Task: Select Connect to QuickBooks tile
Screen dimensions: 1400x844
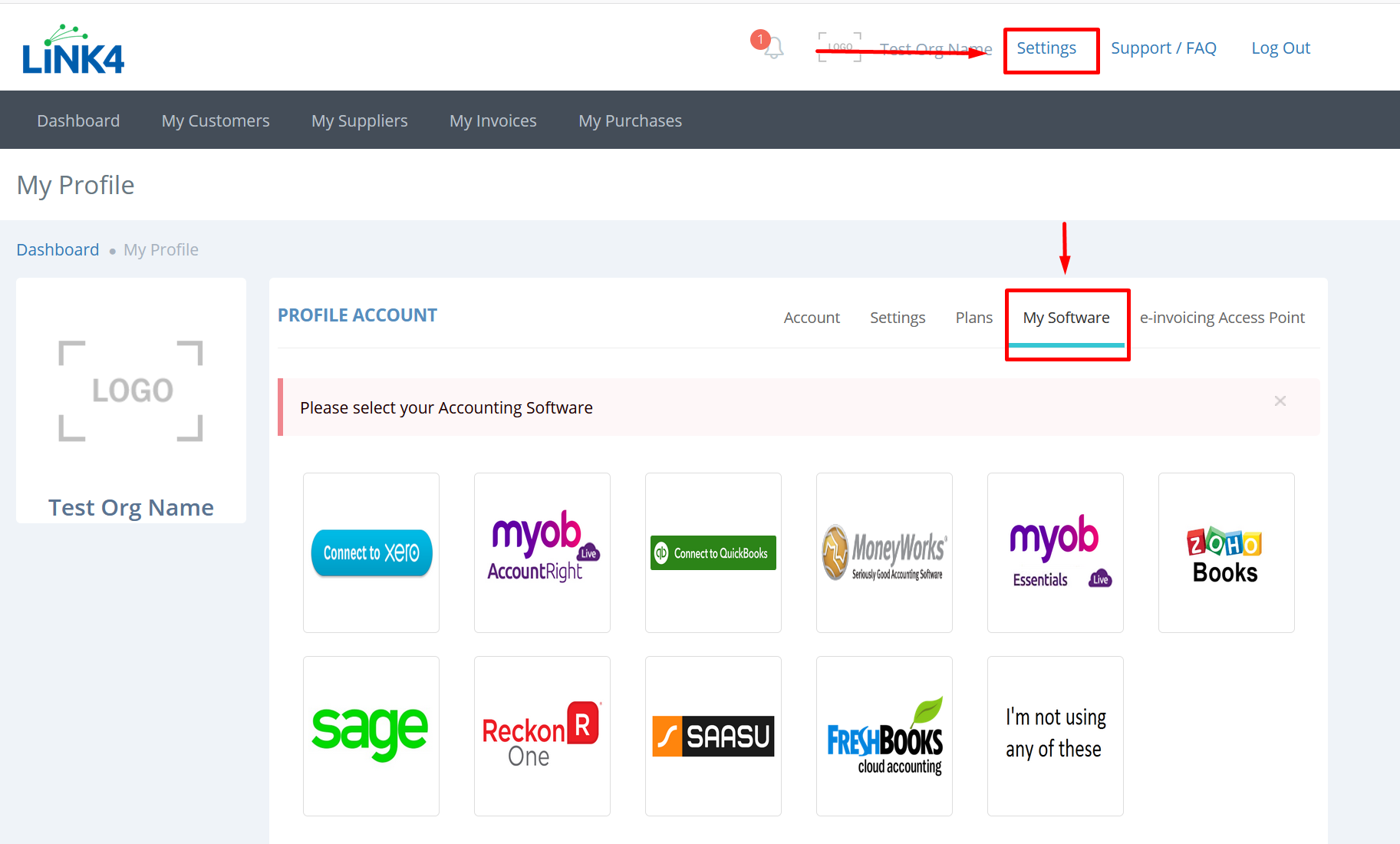Action: 713,552
